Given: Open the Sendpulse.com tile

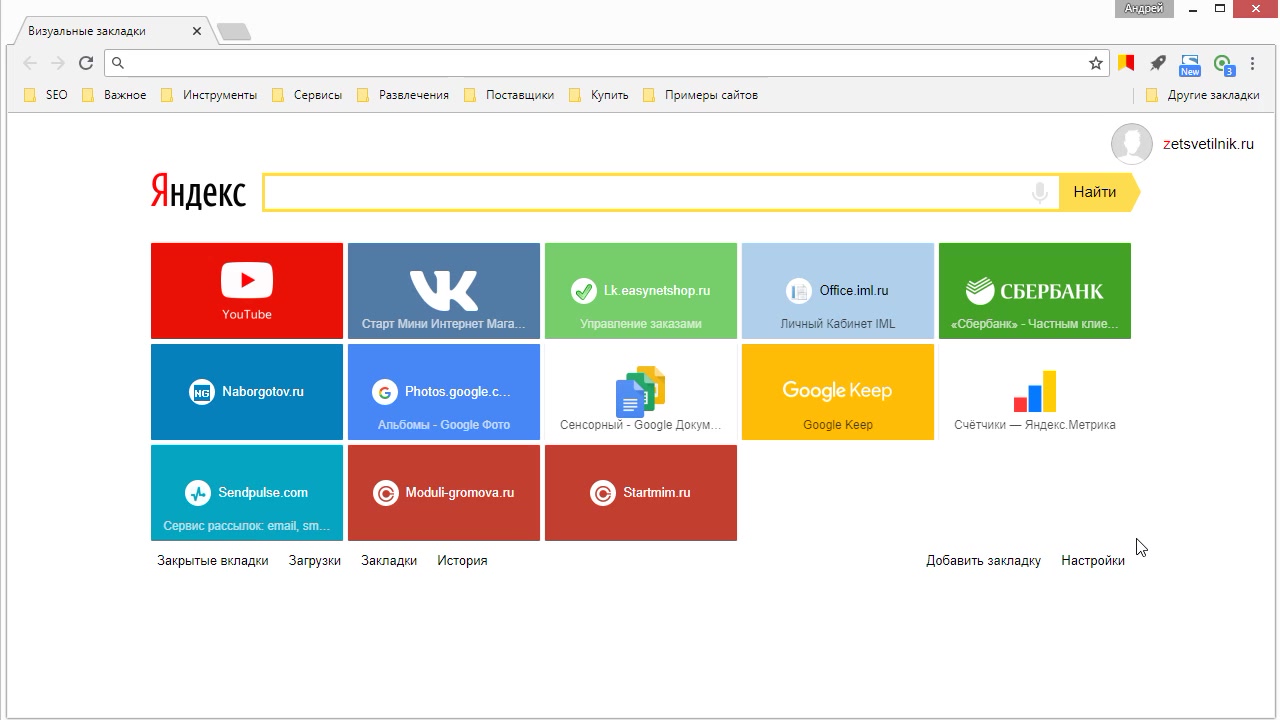Looking at the screenshot, I should [247, 493].
